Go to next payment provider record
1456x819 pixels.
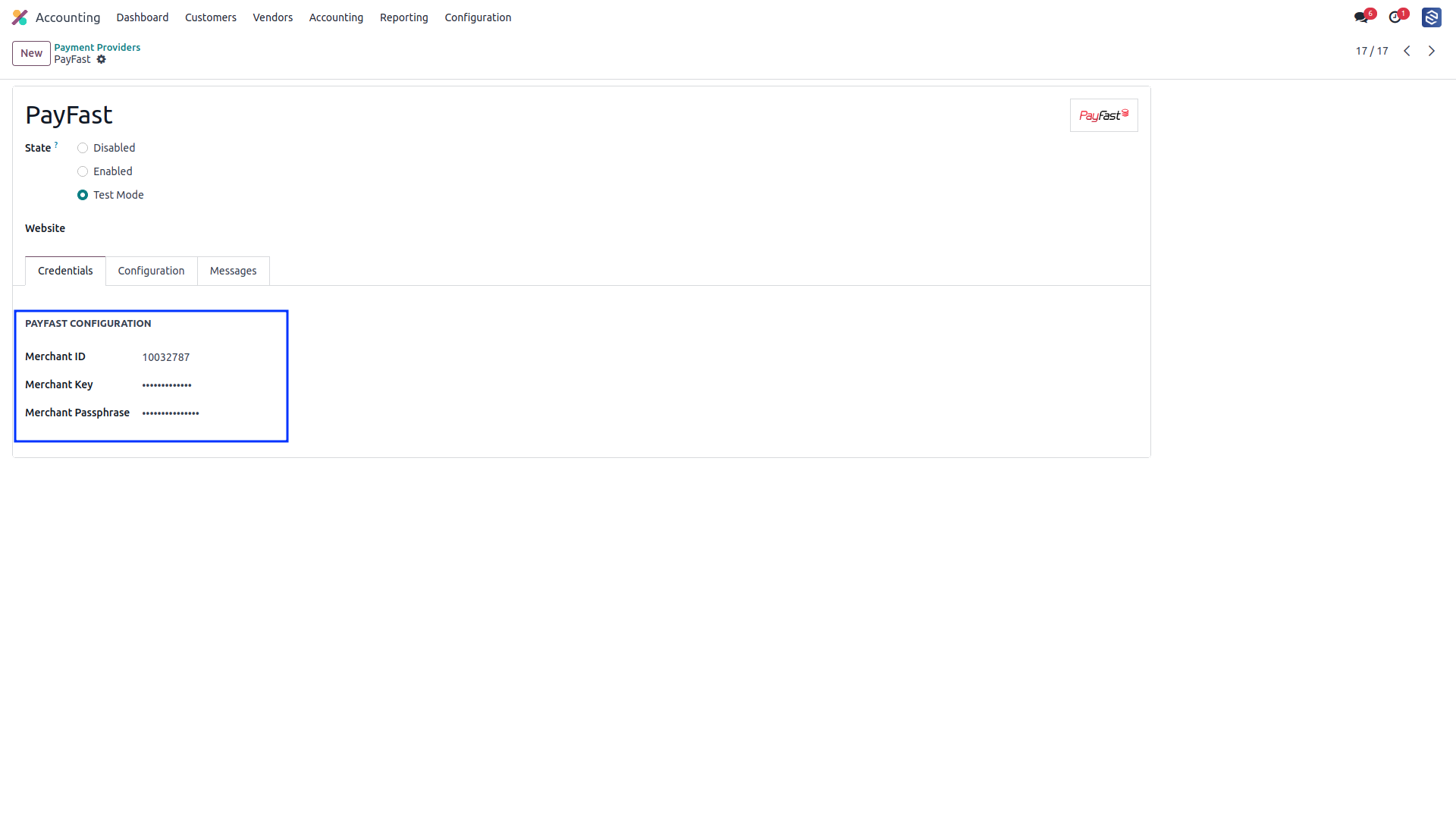coord(1432,51)
